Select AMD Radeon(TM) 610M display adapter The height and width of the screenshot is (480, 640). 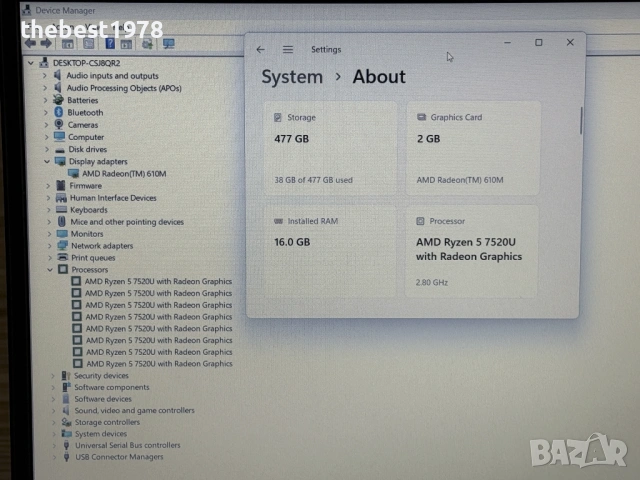point(117,173)
